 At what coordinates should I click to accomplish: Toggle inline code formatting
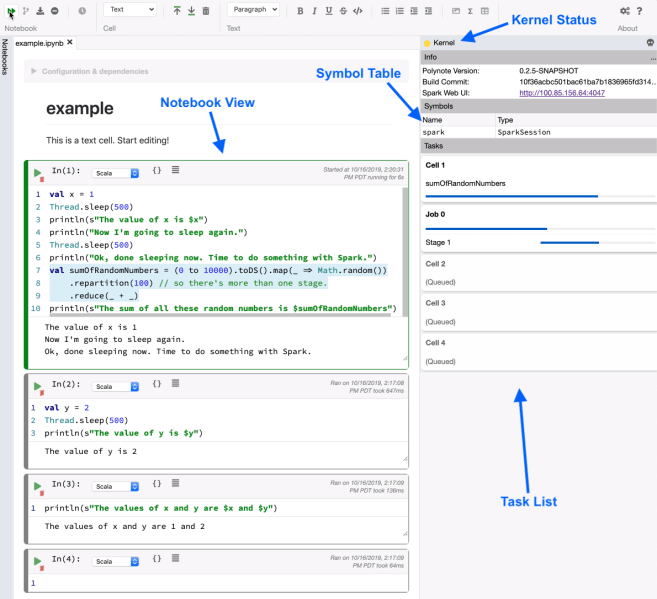pyautogui.click(x=357, y=11)
